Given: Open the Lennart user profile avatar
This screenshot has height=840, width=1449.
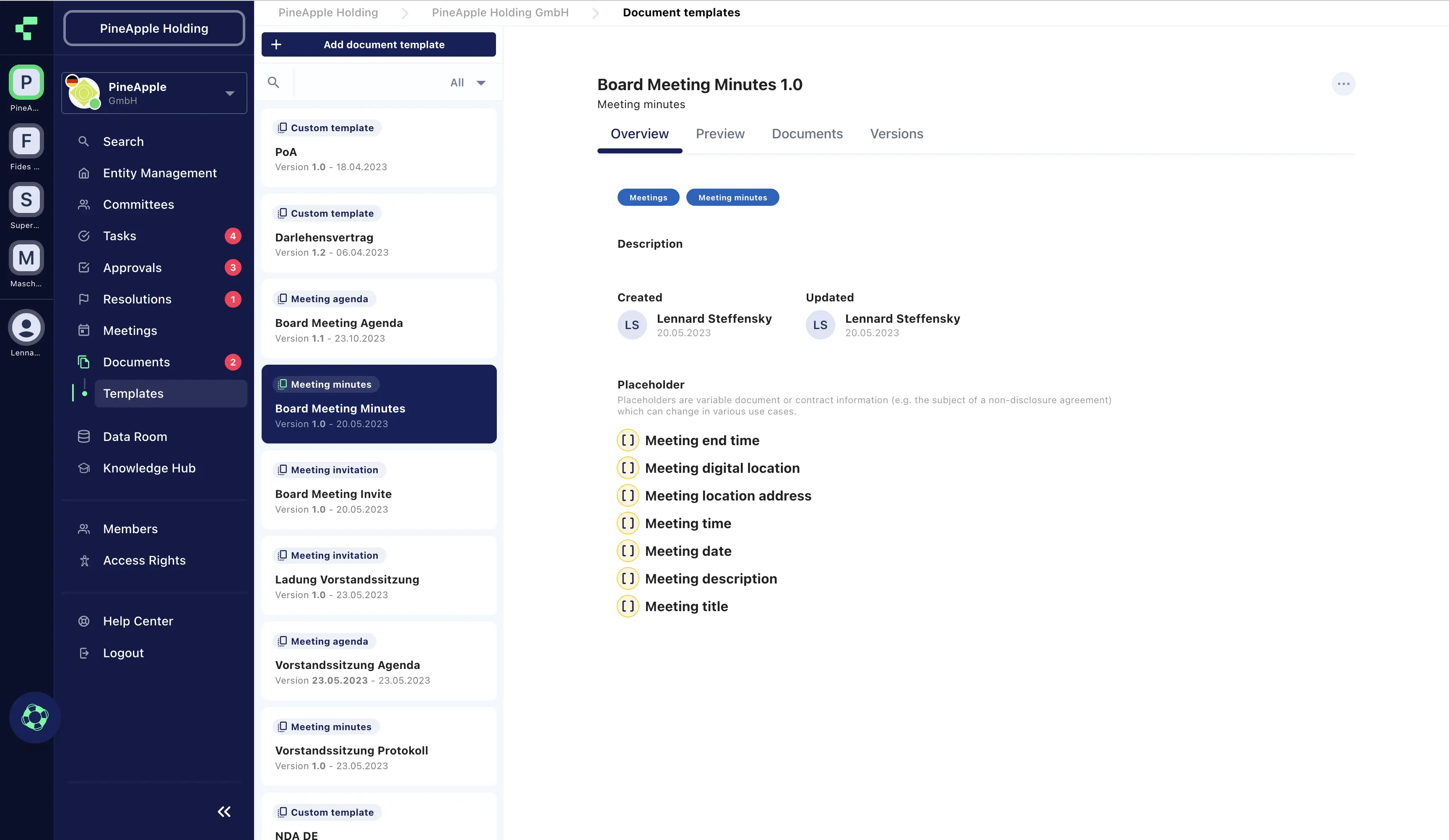Looking at the screenshot, I should click(26, 328).
